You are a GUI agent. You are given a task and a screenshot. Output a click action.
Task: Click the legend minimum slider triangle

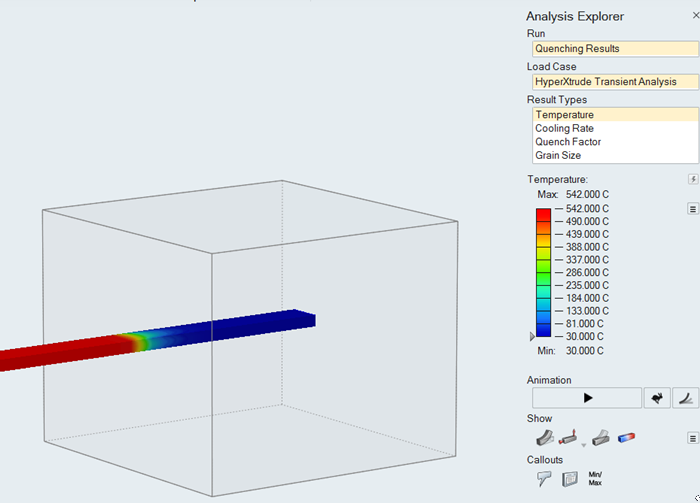pyautogui.click(x=532, y=337)
